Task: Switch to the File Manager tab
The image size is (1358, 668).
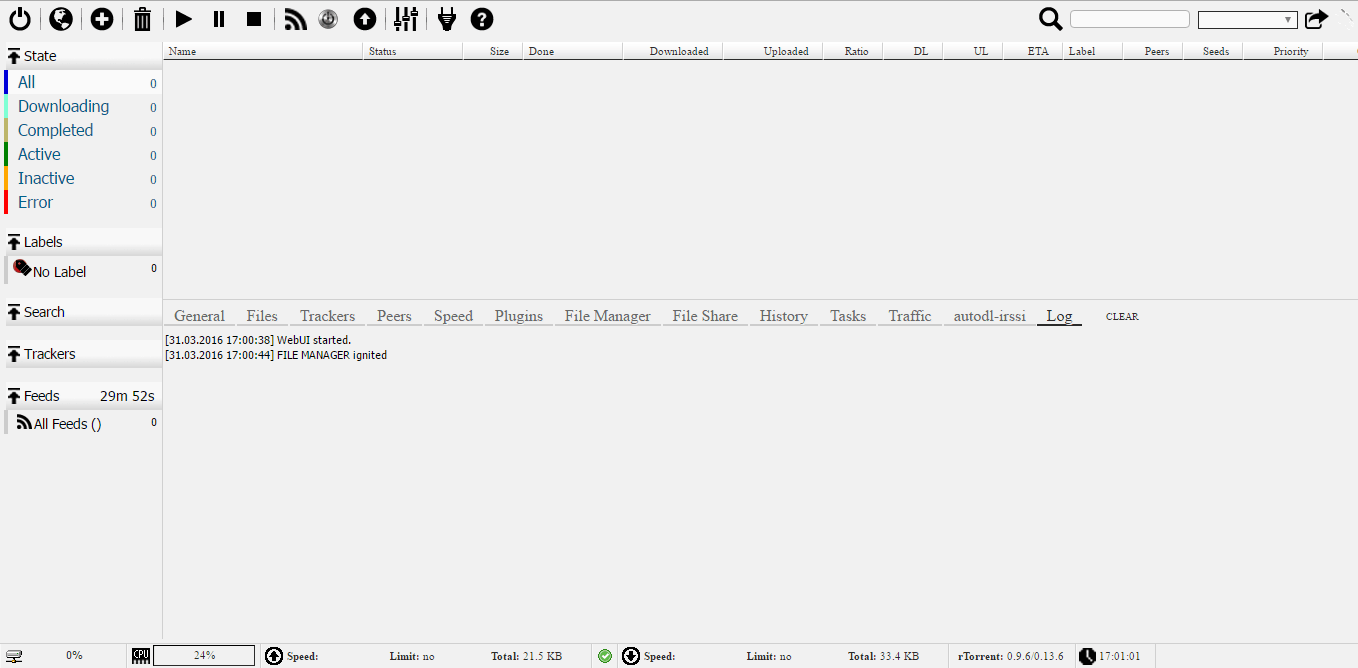Action: click(607, 316)
